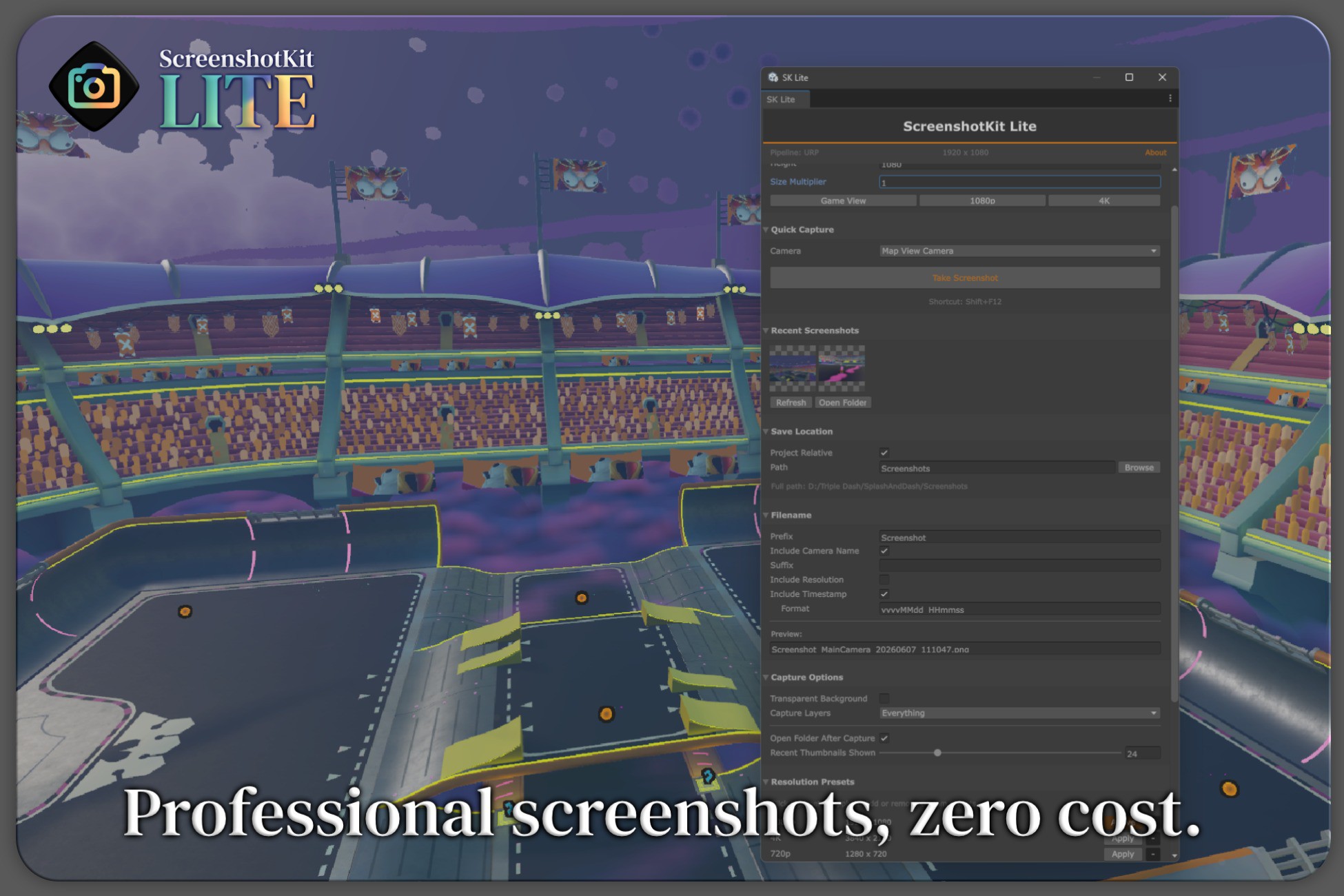The image size is (1344, 896).
Task: Collapse the Recent Screenshots section
Action: [766, 330]
